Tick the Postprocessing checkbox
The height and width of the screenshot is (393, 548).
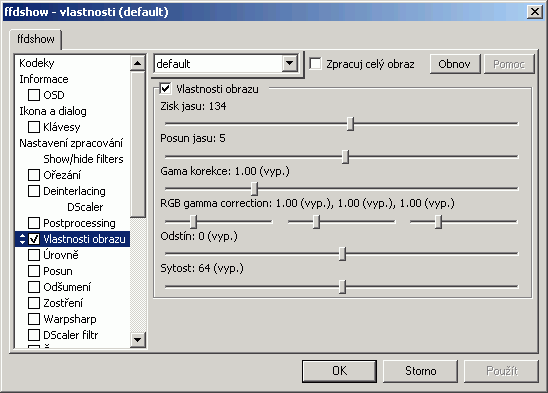pyautogui.click(x=34, y=223)
